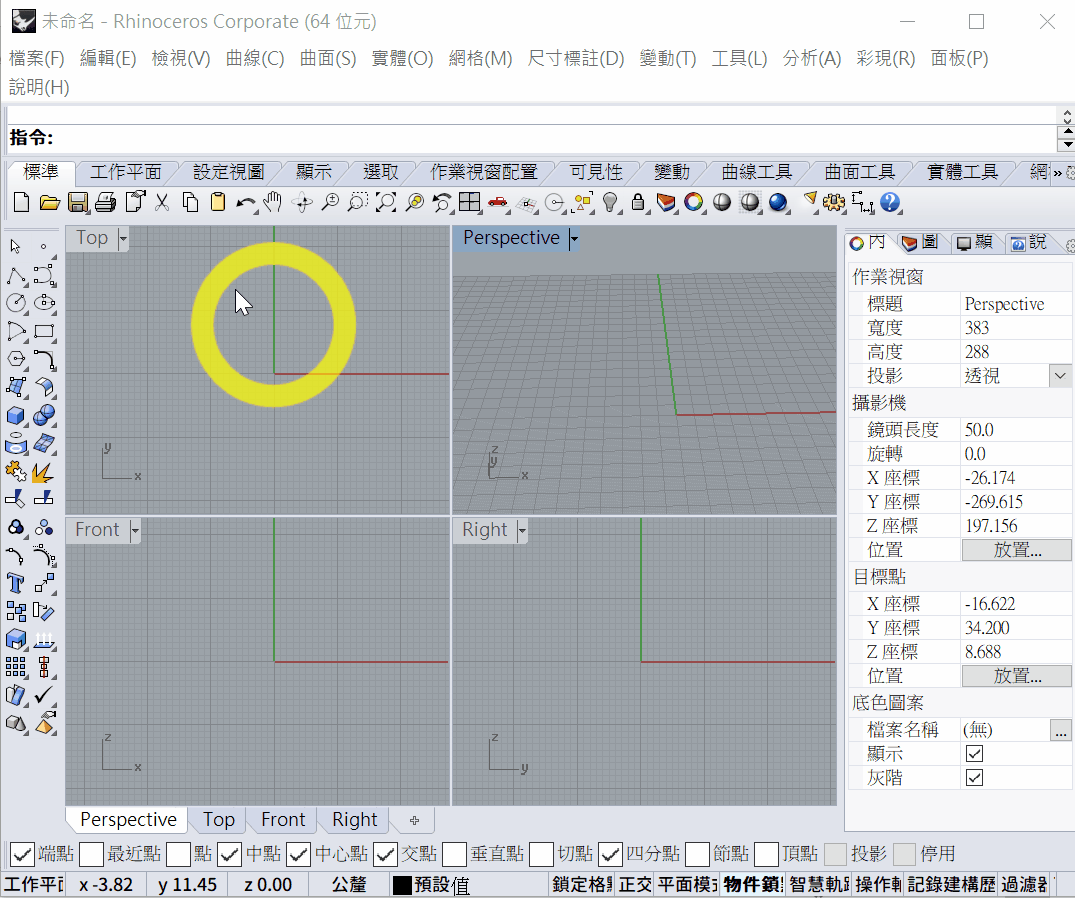The image size is (1075, 898).
Task: Open the Perspective viewport title dropdown
Action: coord(574,239)
